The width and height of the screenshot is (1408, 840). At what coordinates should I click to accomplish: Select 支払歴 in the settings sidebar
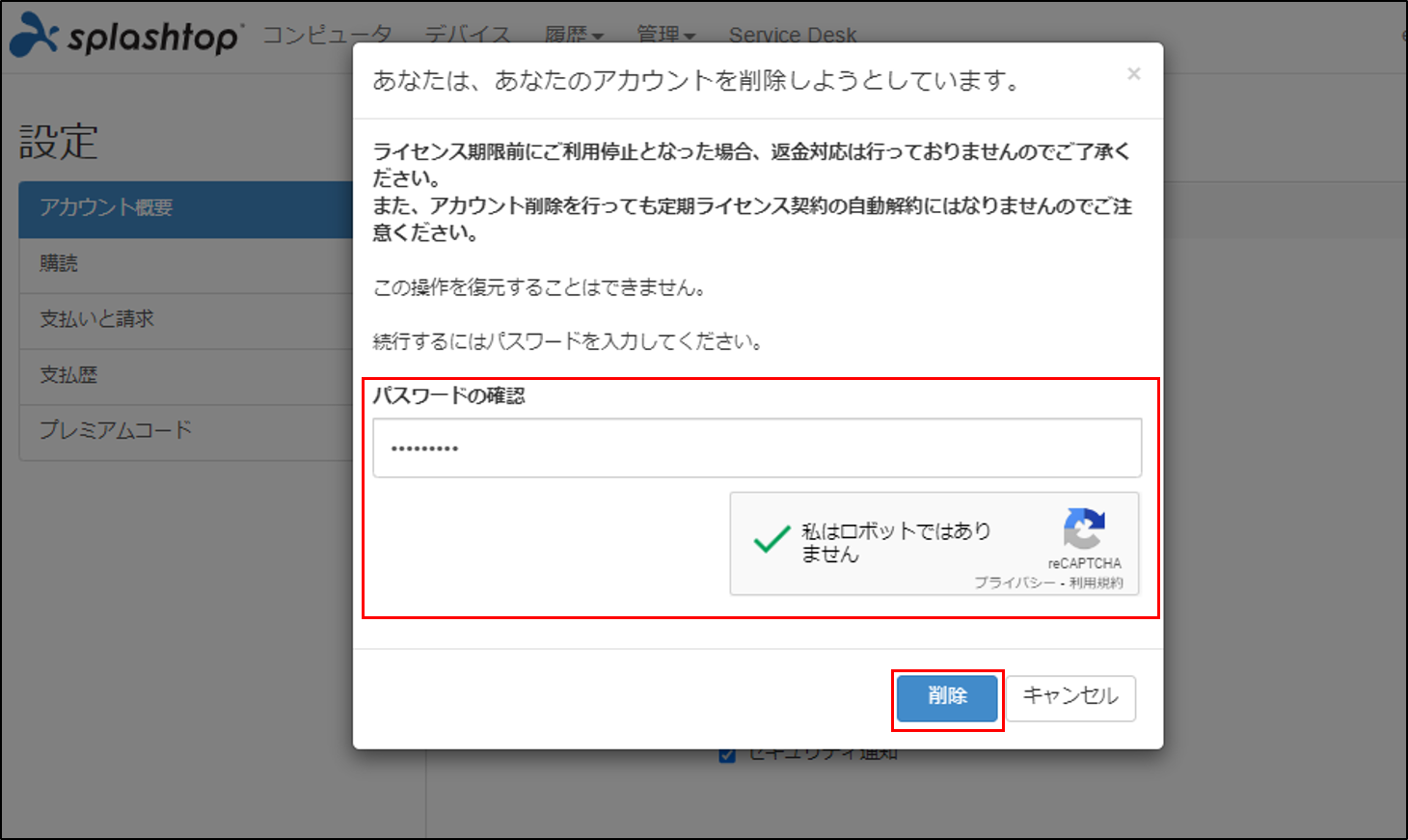click(187, 376)
